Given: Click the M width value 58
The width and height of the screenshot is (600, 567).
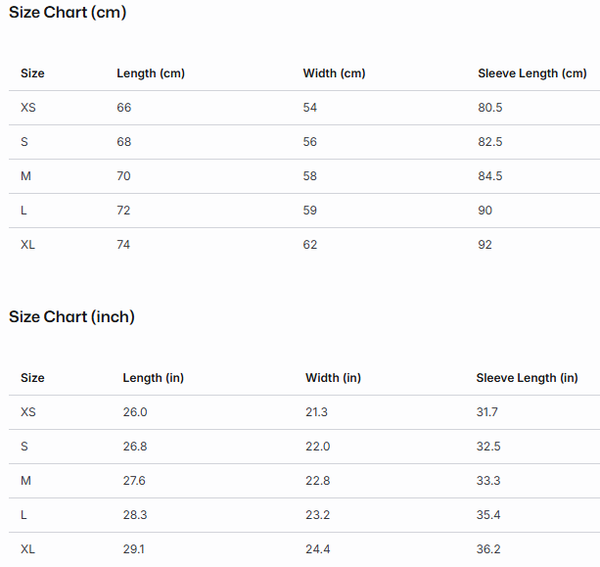Looking at the screenshot, I should click(310, 176).
